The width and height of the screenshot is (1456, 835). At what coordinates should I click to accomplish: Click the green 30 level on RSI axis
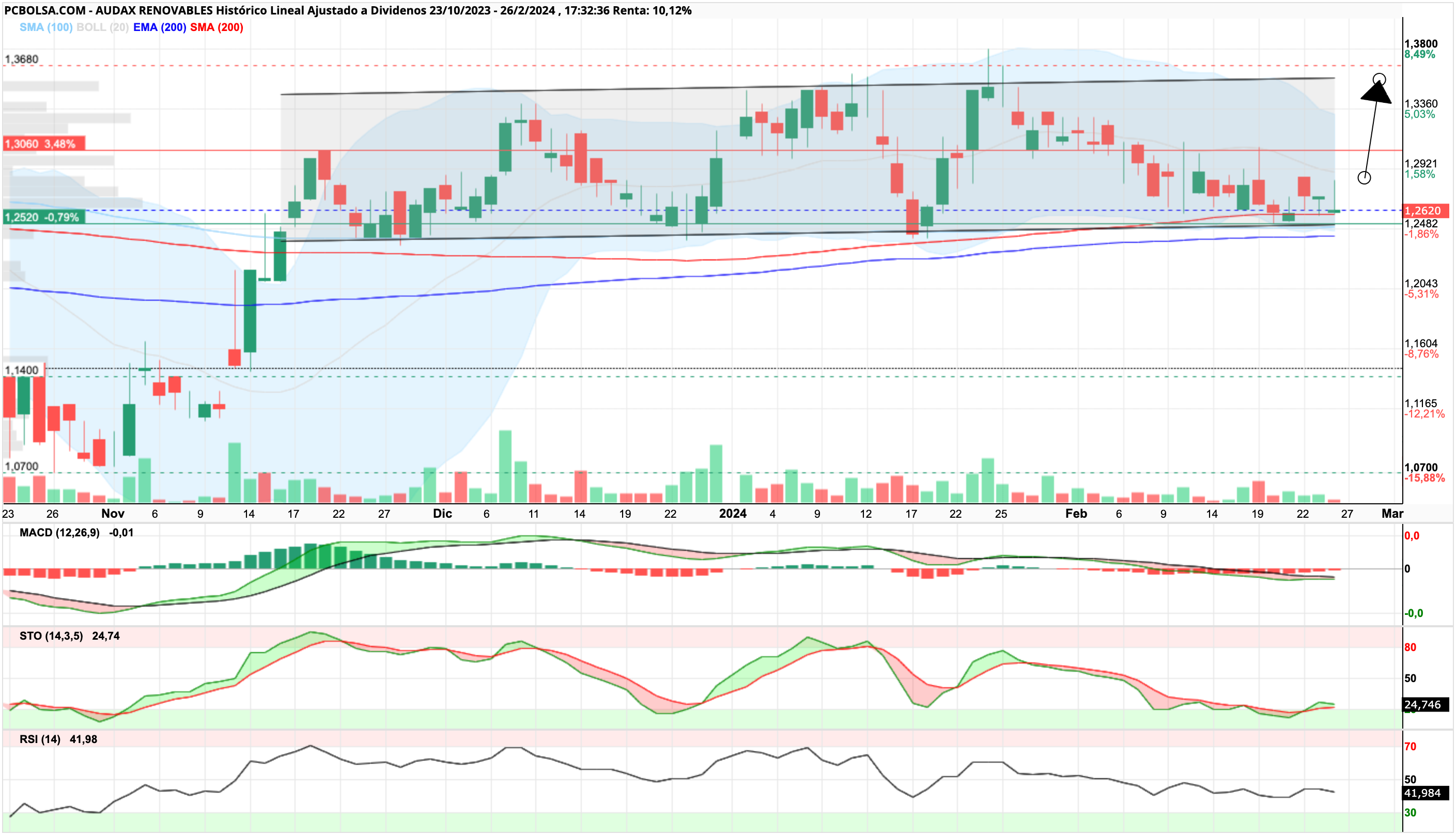pos(1410,813)
